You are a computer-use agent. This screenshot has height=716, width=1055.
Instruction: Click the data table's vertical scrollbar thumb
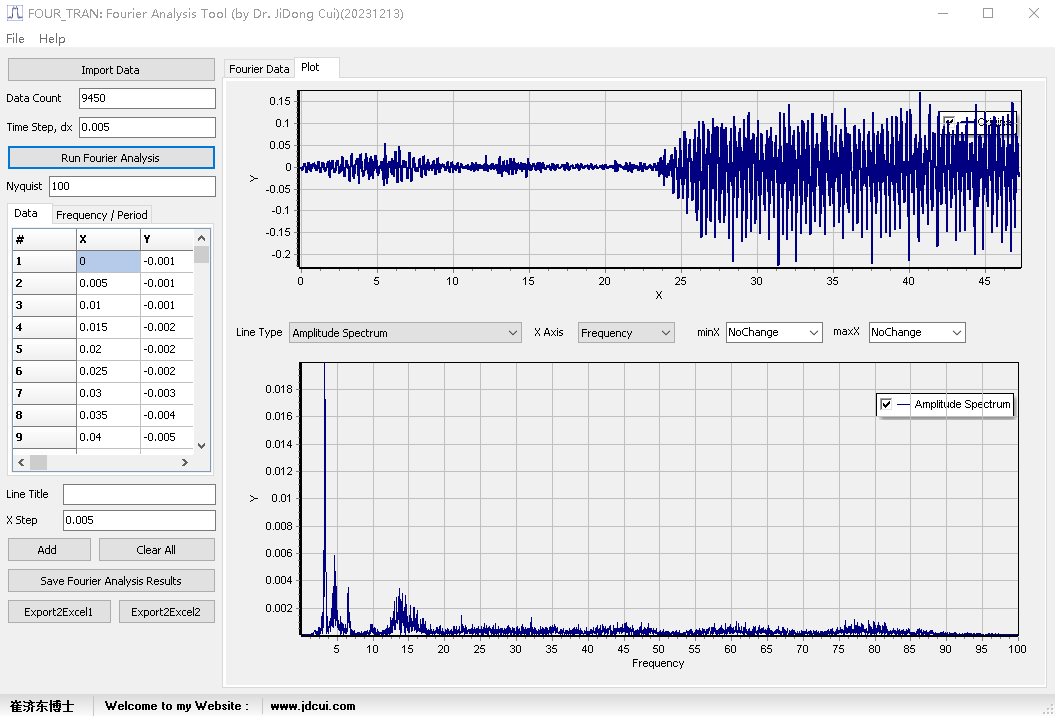coord(201,254)
